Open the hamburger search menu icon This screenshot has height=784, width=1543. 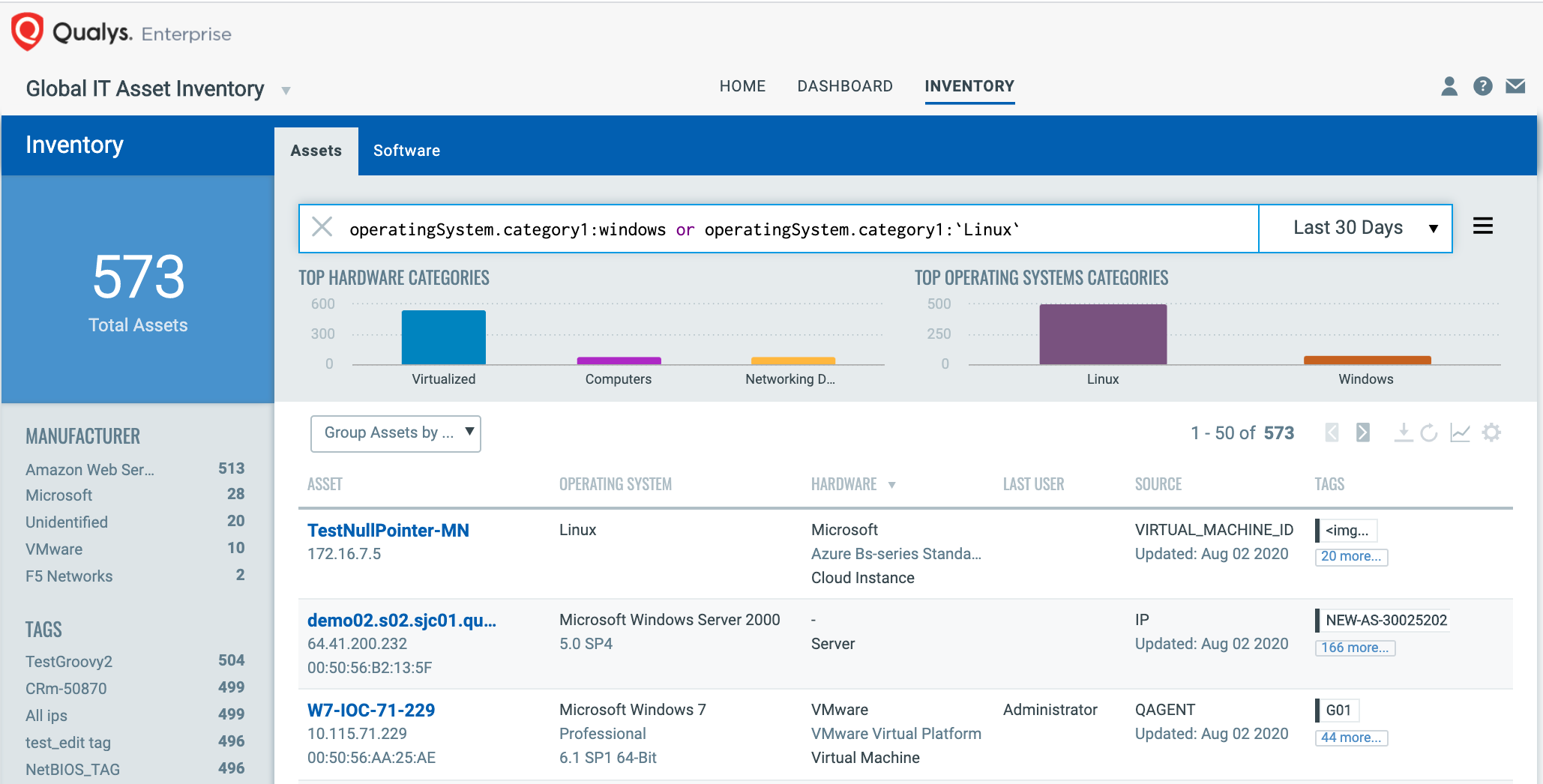(x=1482, y=226)
